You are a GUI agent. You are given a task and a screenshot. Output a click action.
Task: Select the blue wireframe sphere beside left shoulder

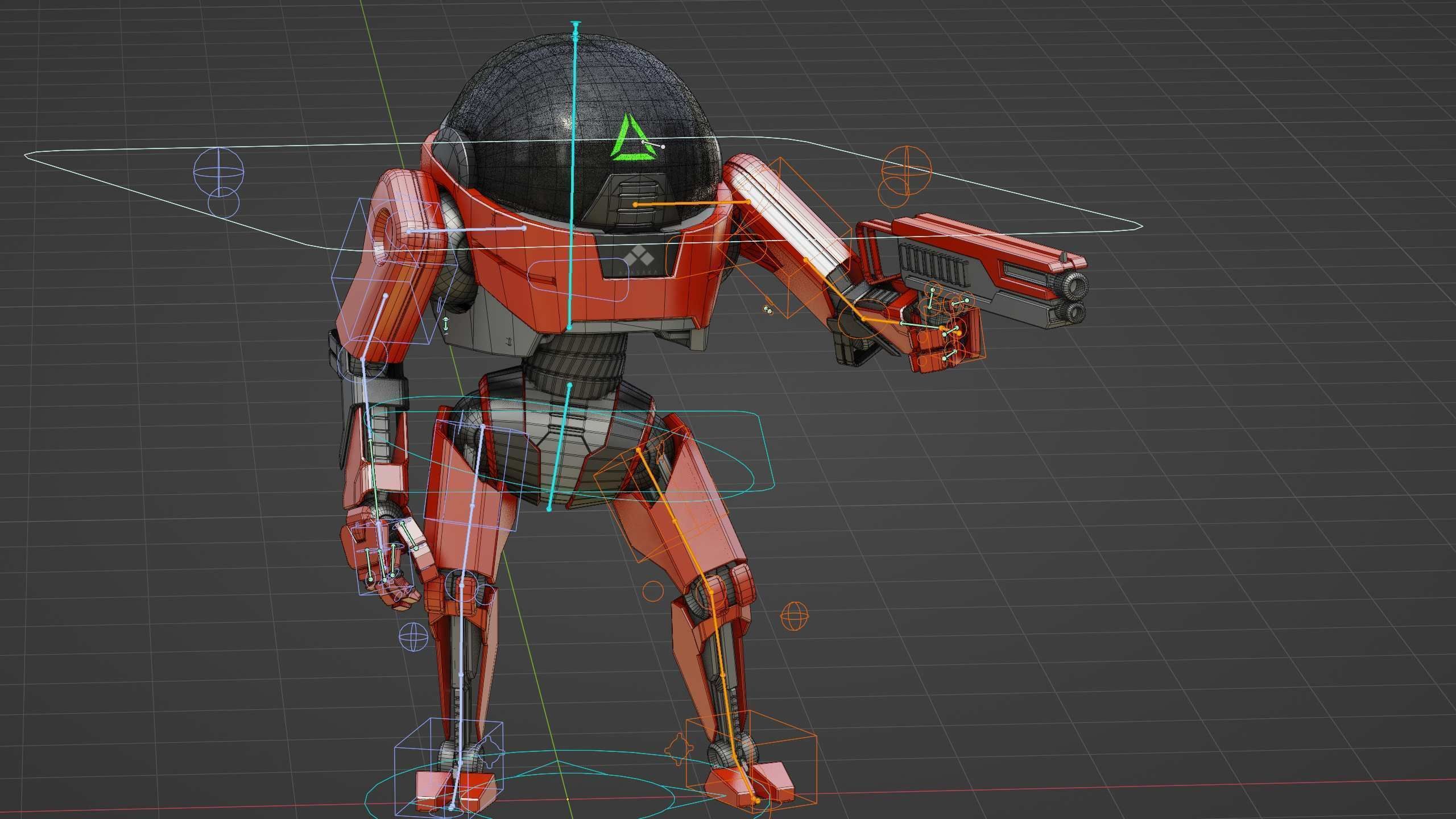tap(218, 172)
